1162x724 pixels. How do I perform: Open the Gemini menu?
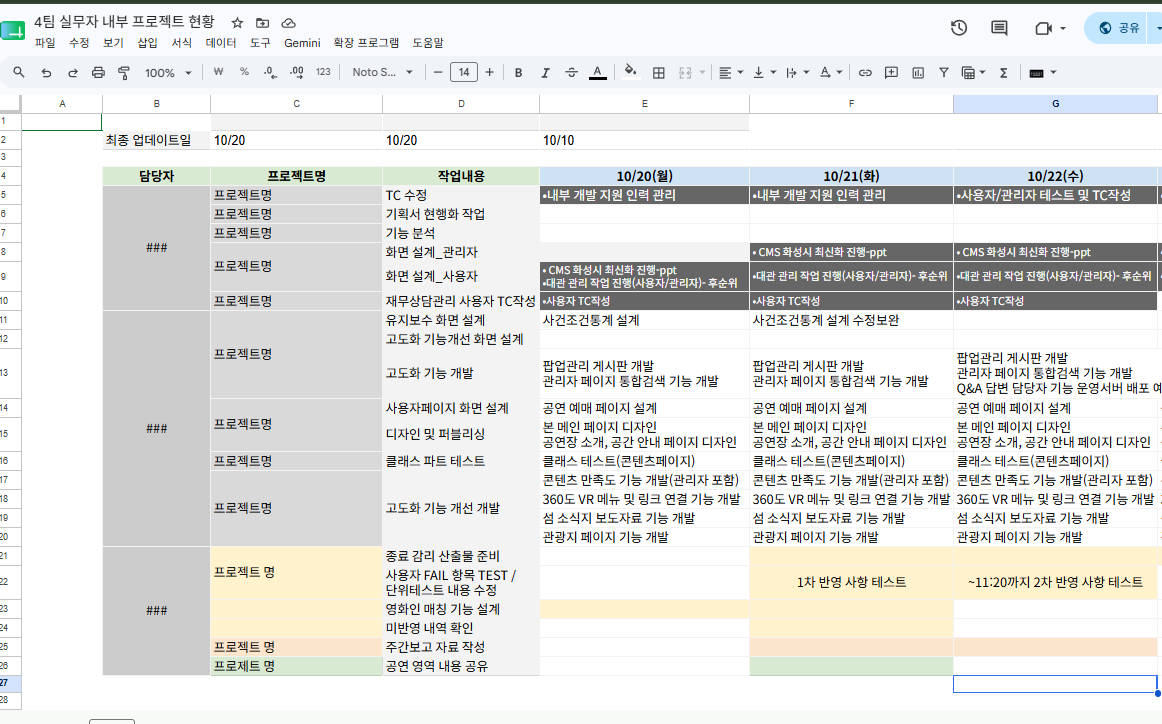pyautogui.click(x=302, y=43)
